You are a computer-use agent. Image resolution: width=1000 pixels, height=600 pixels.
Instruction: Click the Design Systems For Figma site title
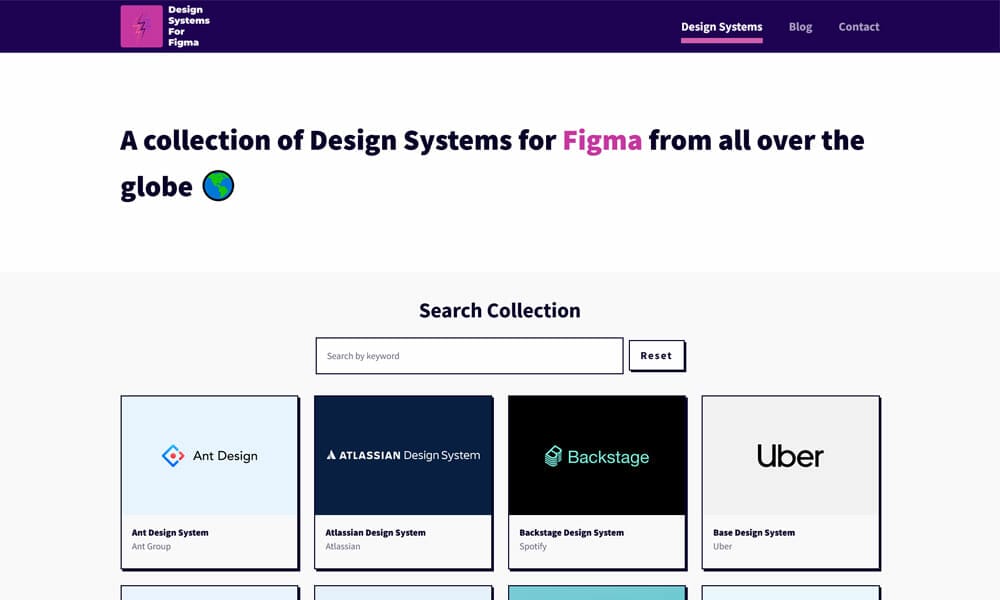189,26
